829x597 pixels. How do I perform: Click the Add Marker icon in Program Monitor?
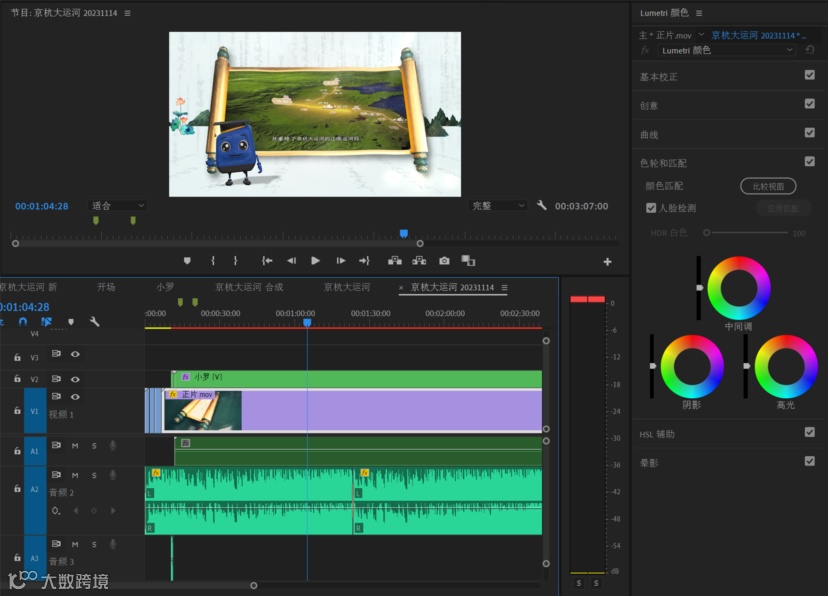(x=187, y=261)
